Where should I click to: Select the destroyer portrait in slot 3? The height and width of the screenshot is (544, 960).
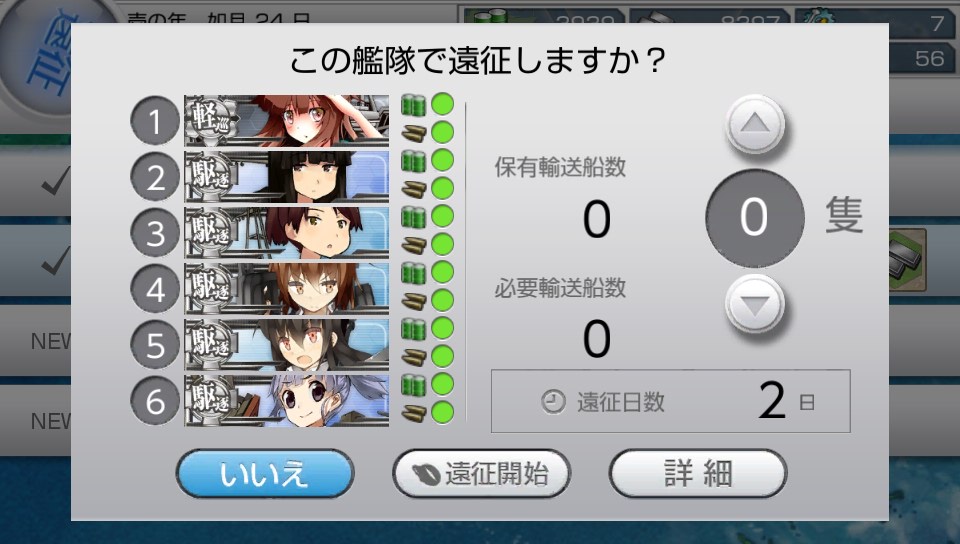[x=287, y=233]
